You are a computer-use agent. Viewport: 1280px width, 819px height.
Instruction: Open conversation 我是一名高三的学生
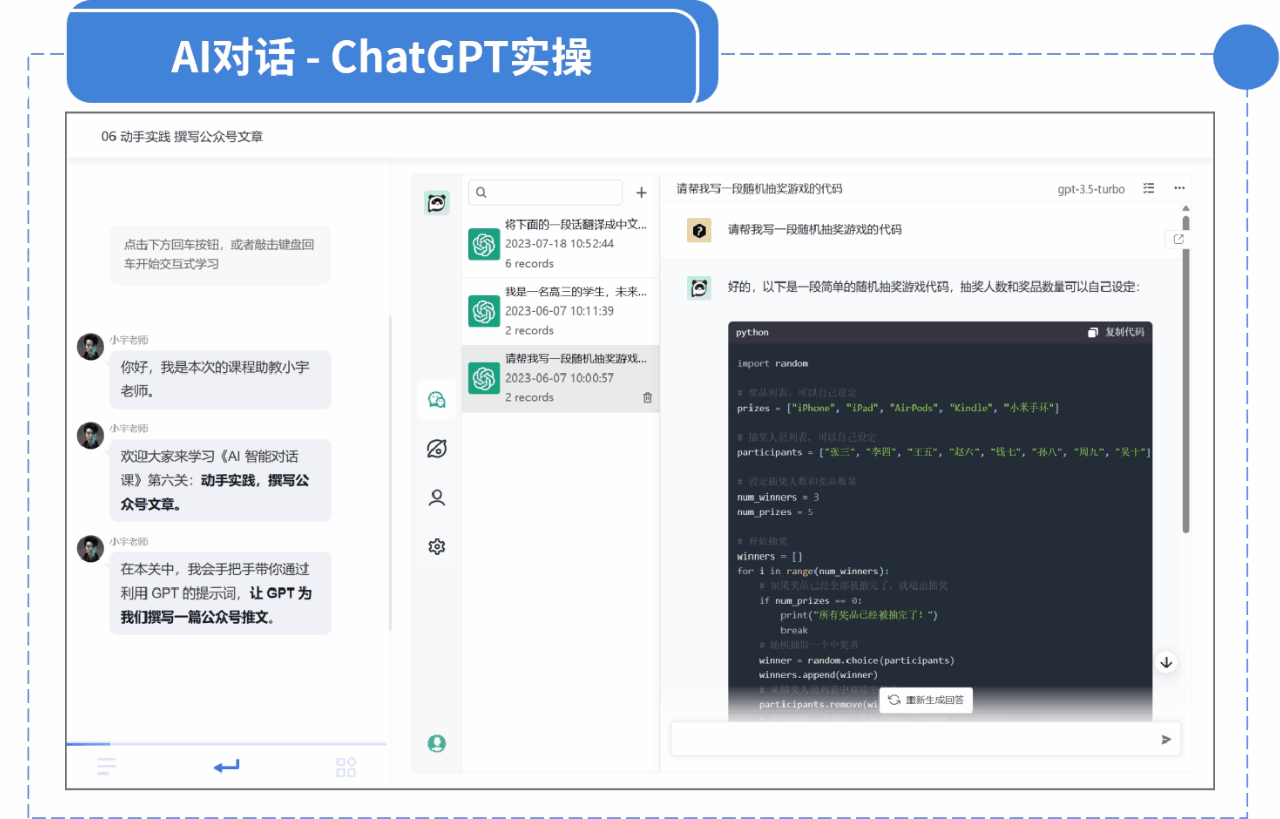[560, 311]
